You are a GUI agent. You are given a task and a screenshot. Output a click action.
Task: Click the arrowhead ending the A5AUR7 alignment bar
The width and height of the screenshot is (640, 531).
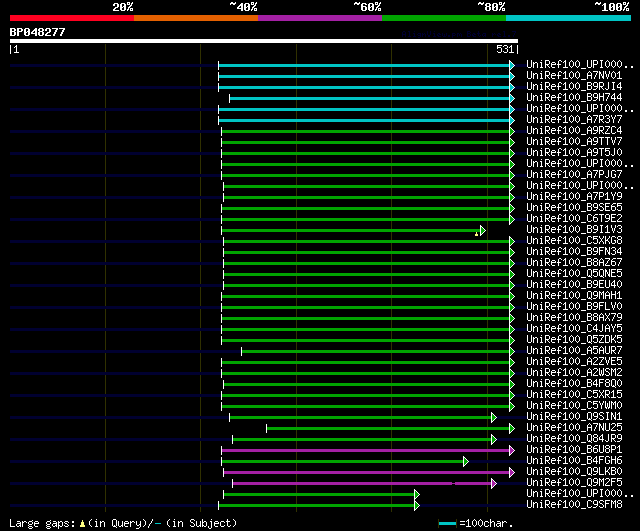coord(511,351)
